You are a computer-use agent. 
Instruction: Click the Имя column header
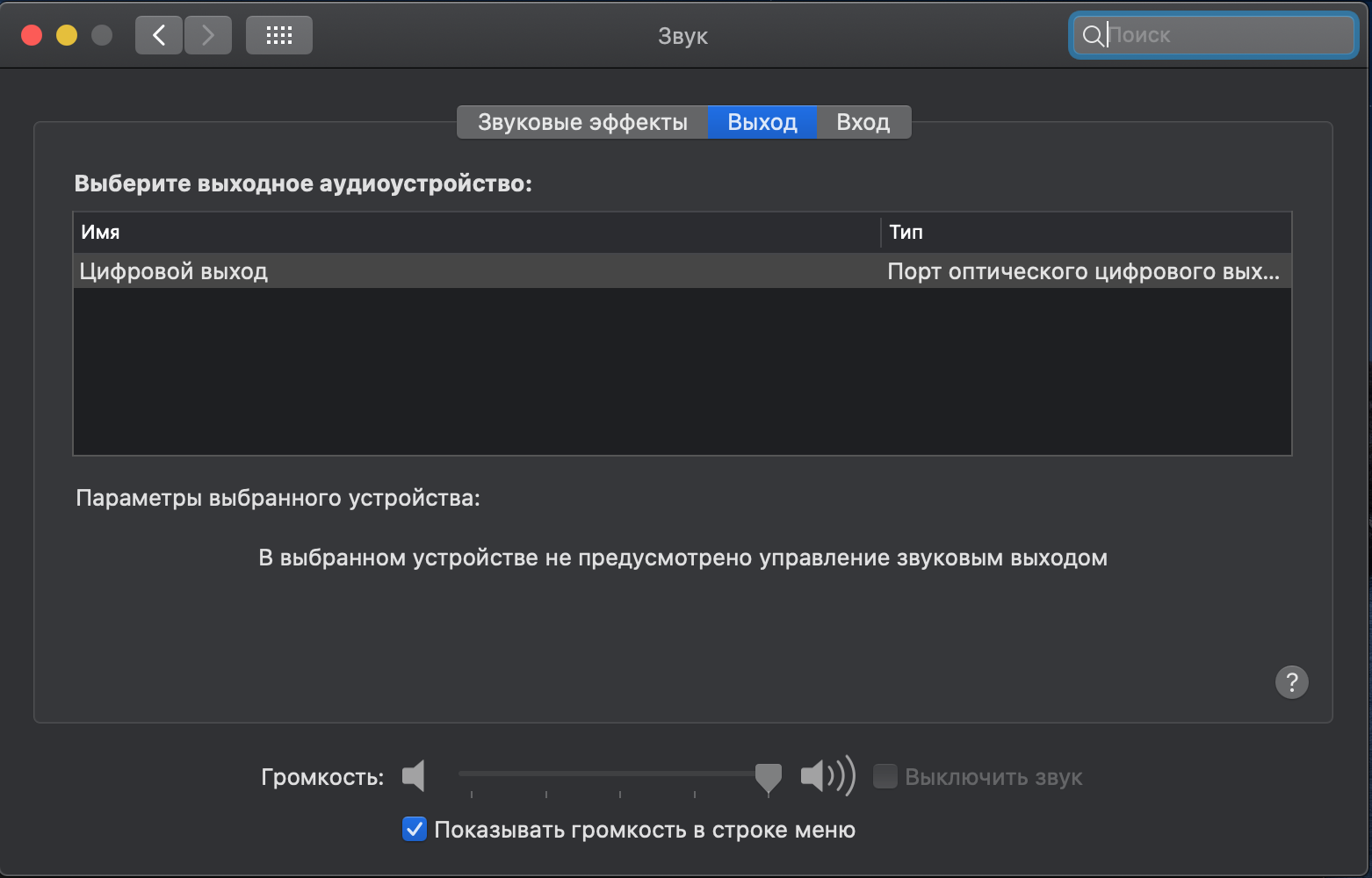point(474,232)
